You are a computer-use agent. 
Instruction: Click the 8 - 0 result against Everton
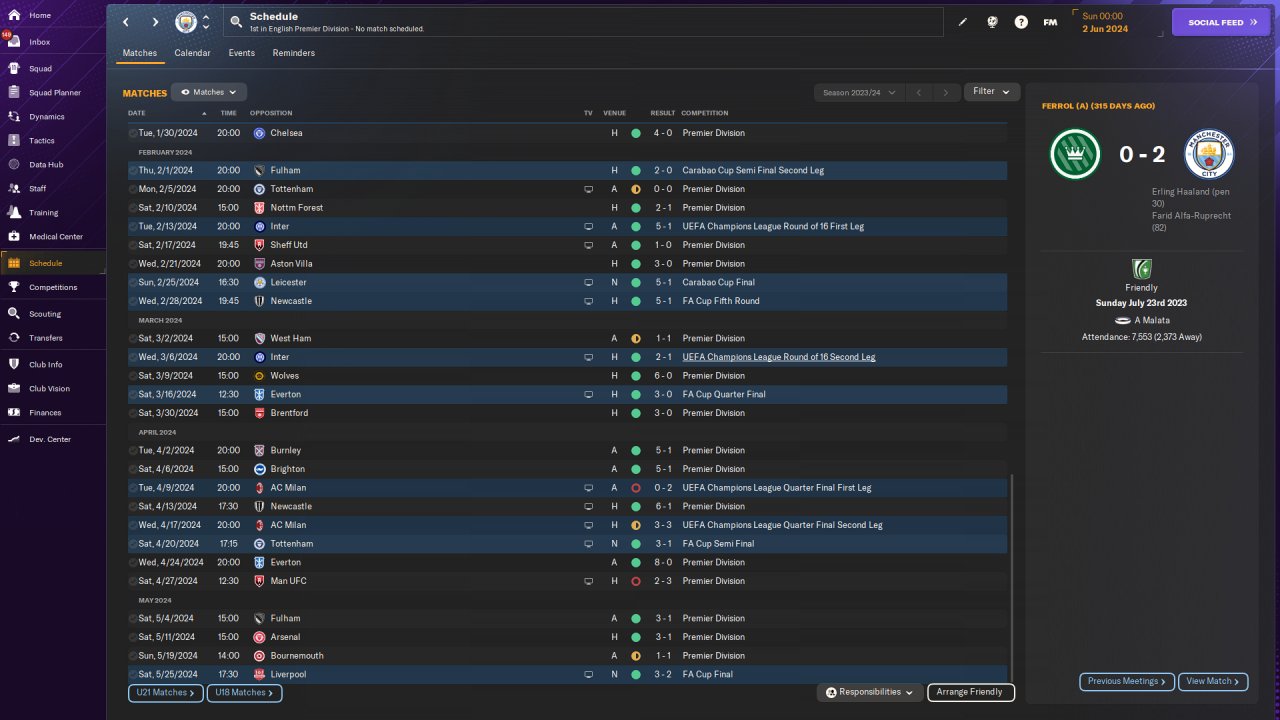tap(662, 563)
